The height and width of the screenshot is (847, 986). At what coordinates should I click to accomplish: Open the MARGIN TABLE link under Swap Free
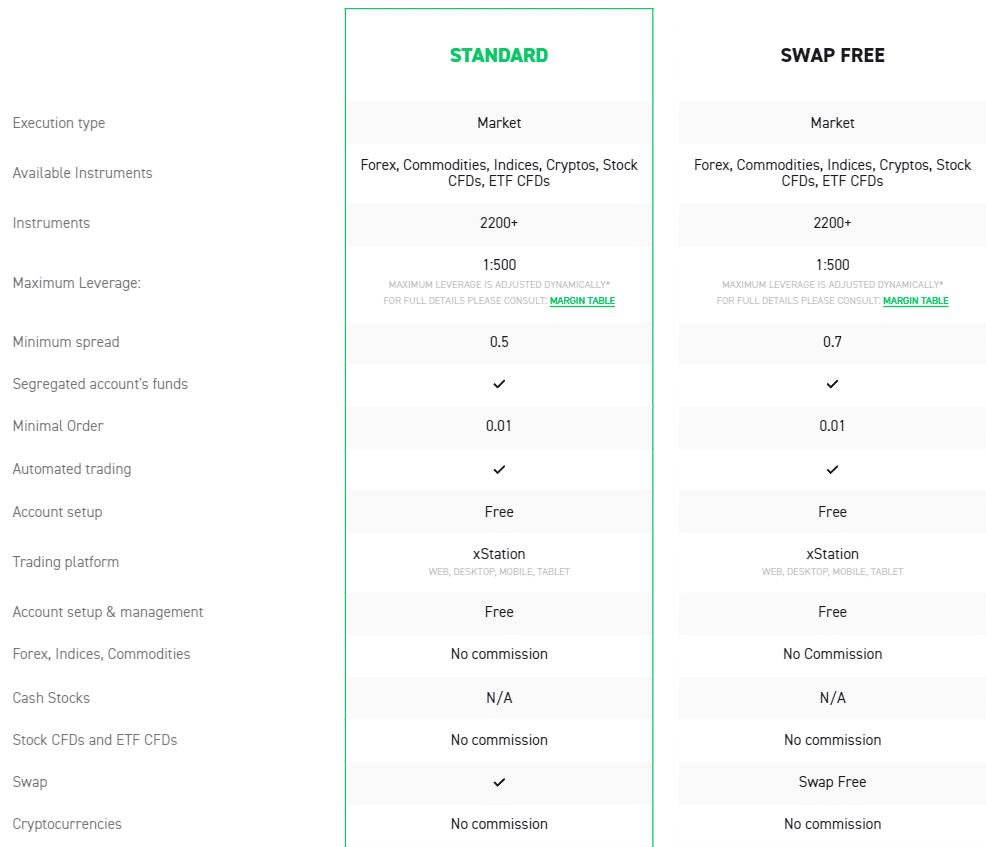[916, 301]
